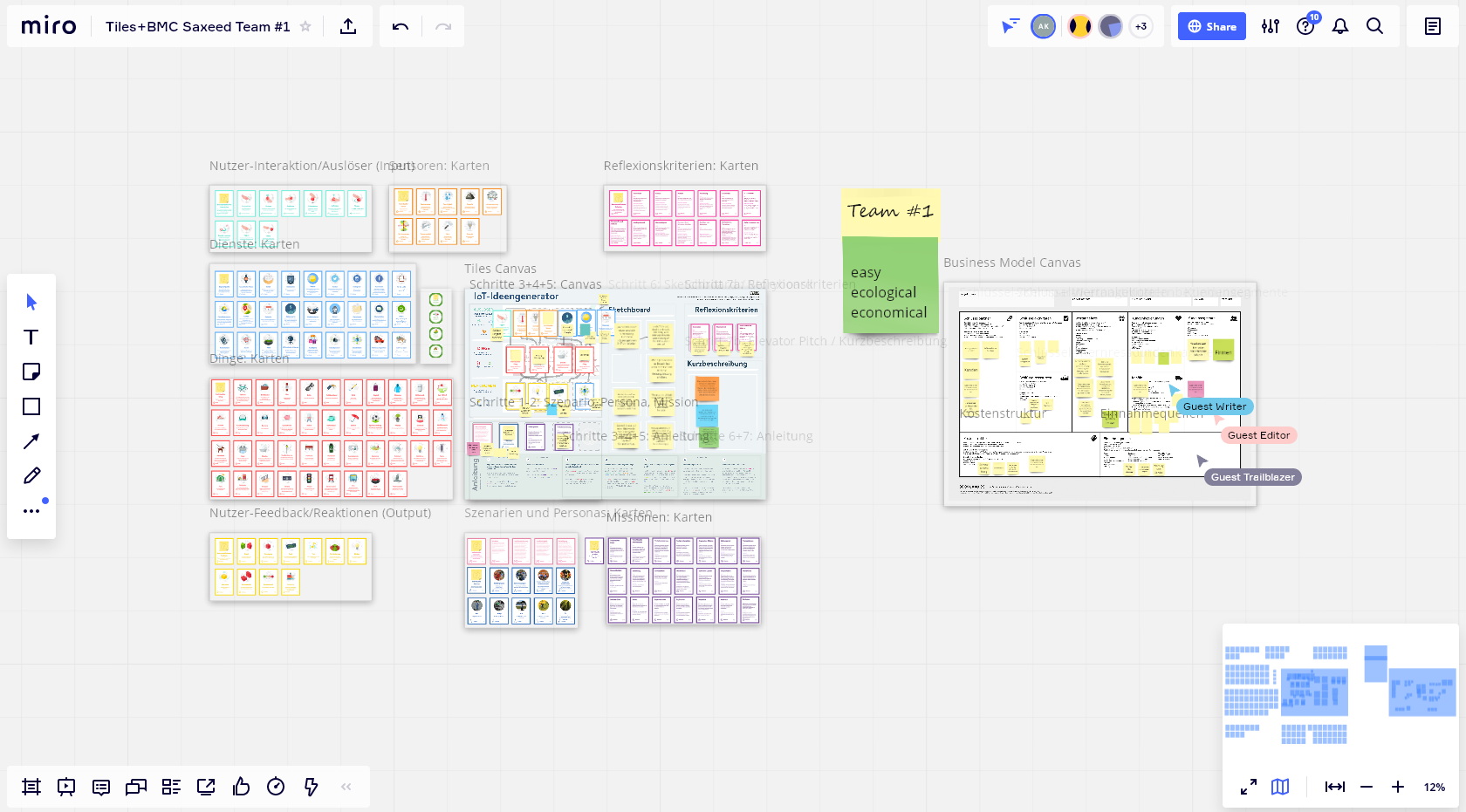Select the Pen tool
1466x812 pixels.
[31, 475]
